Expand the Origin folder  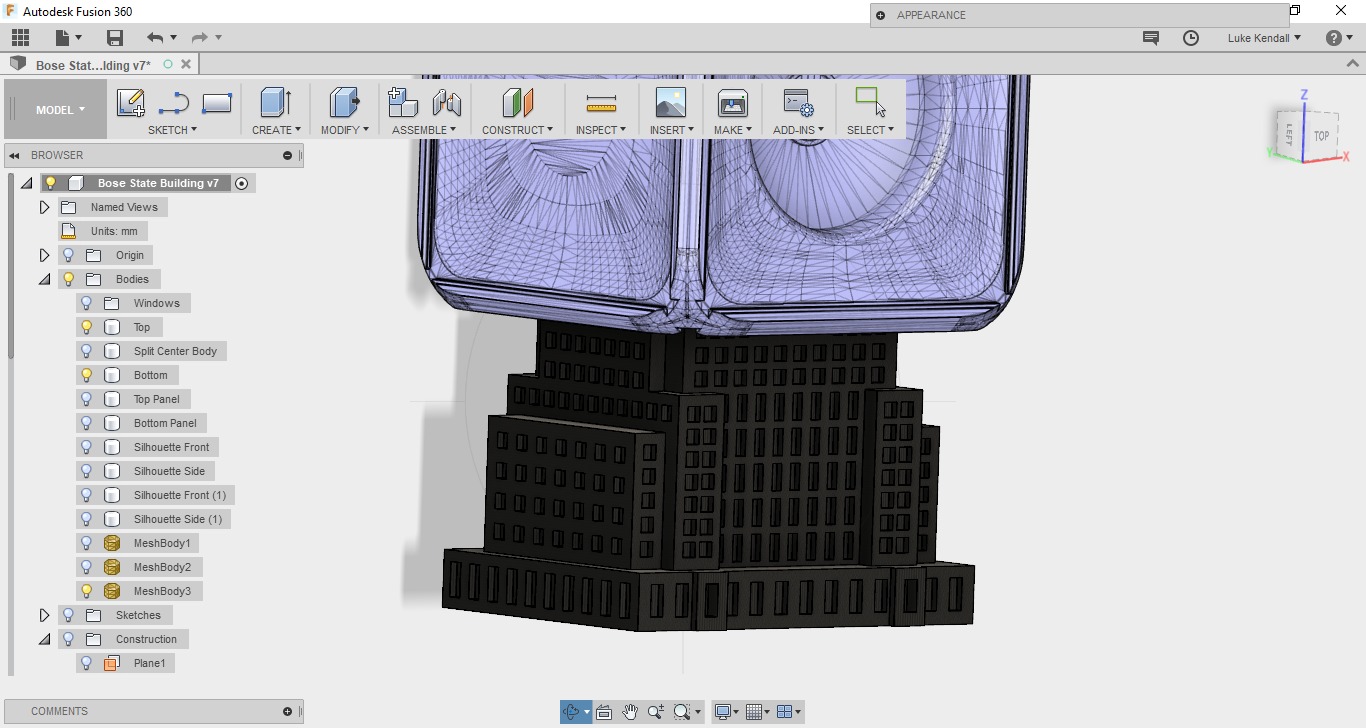pos(44,255)
